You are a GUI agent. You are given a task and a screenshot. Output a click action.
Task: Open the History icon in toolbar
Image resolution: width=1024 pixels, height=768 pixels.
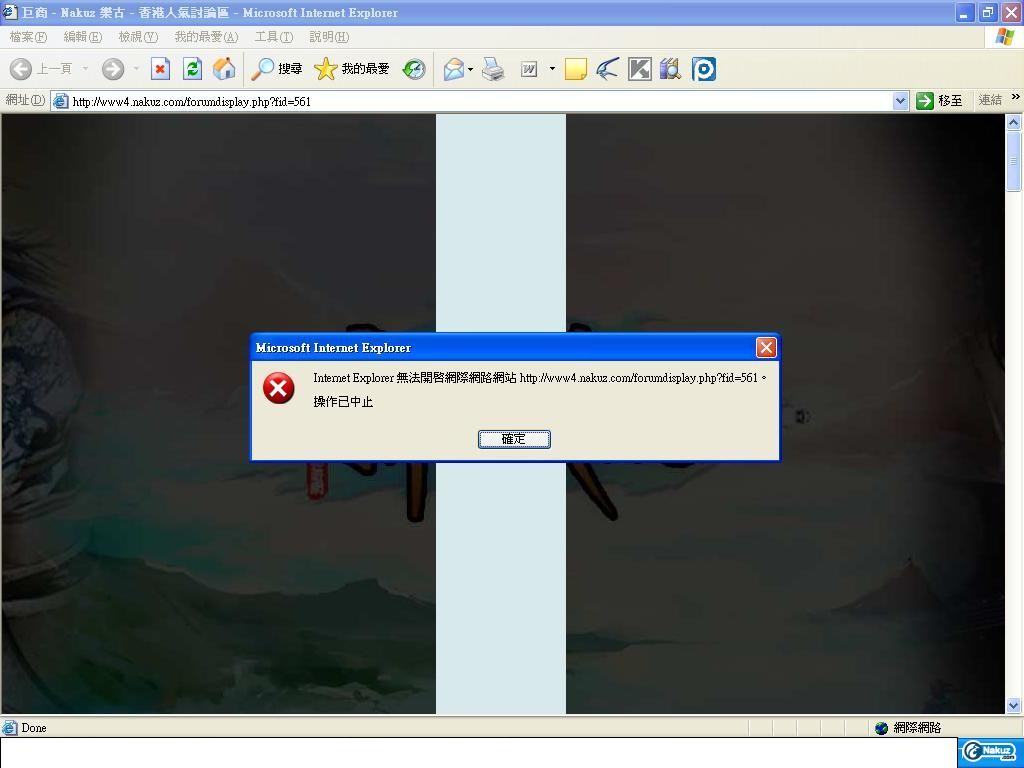(414, 69)
